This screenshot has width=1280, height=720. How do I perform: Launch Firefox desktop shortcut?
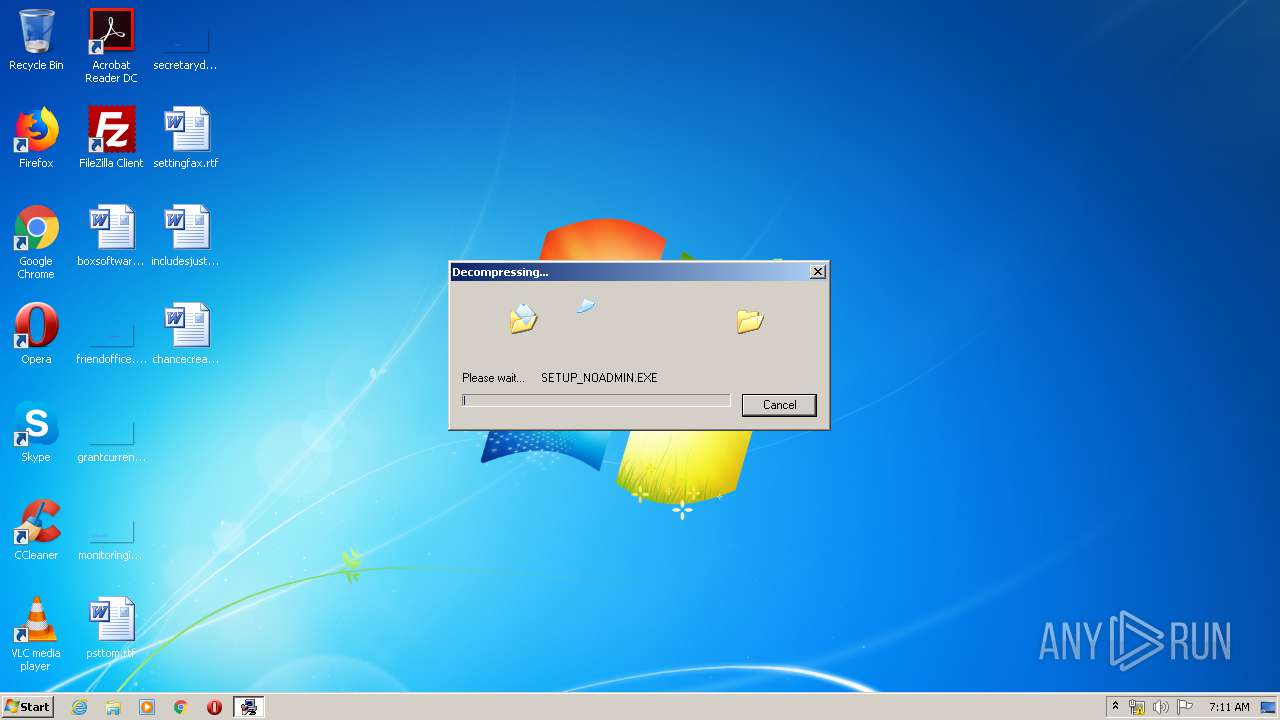36,138
